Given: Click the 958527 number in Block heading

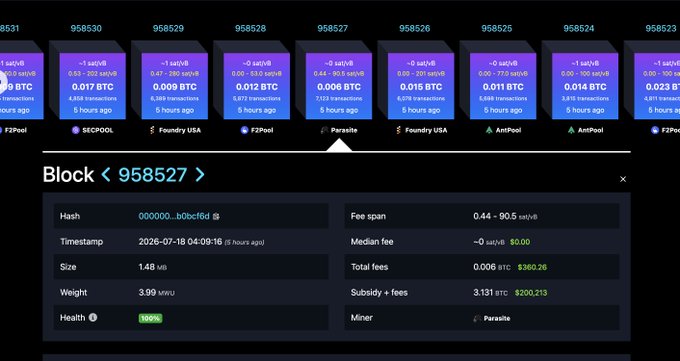Looking at the screenshot, I should (153, 174).
